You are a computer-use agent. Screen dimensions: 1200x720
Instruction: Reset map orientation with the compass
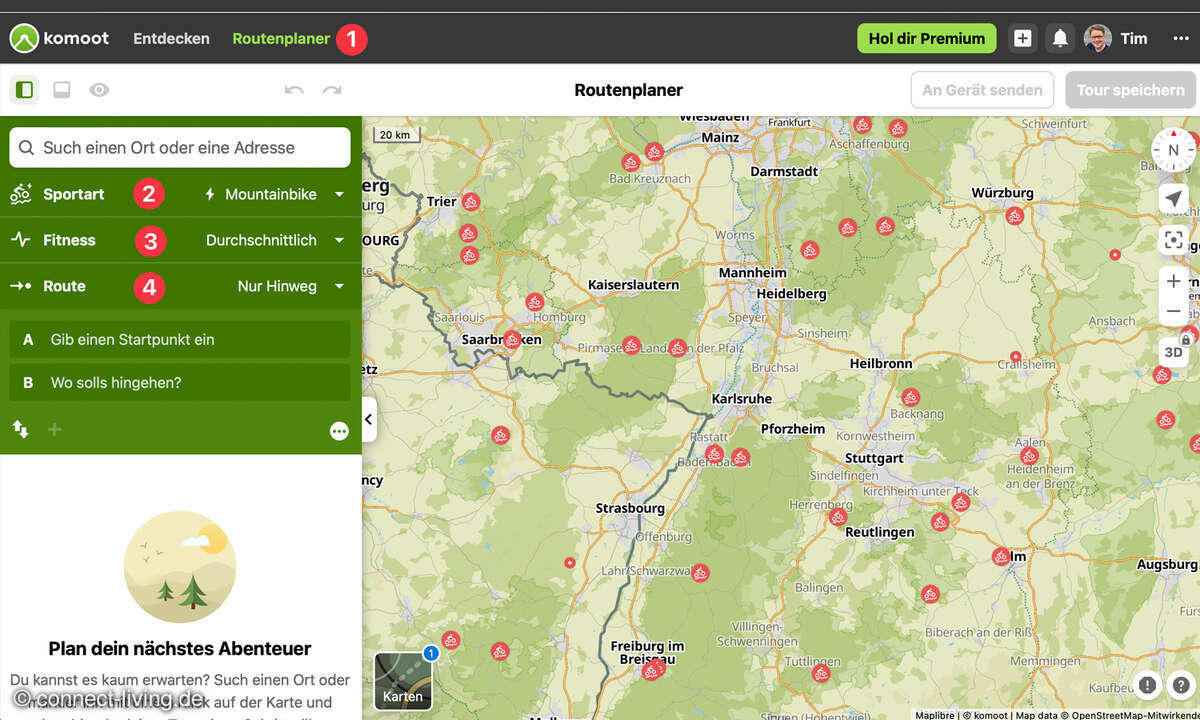pyautogui.click(x=1173, y=151)
